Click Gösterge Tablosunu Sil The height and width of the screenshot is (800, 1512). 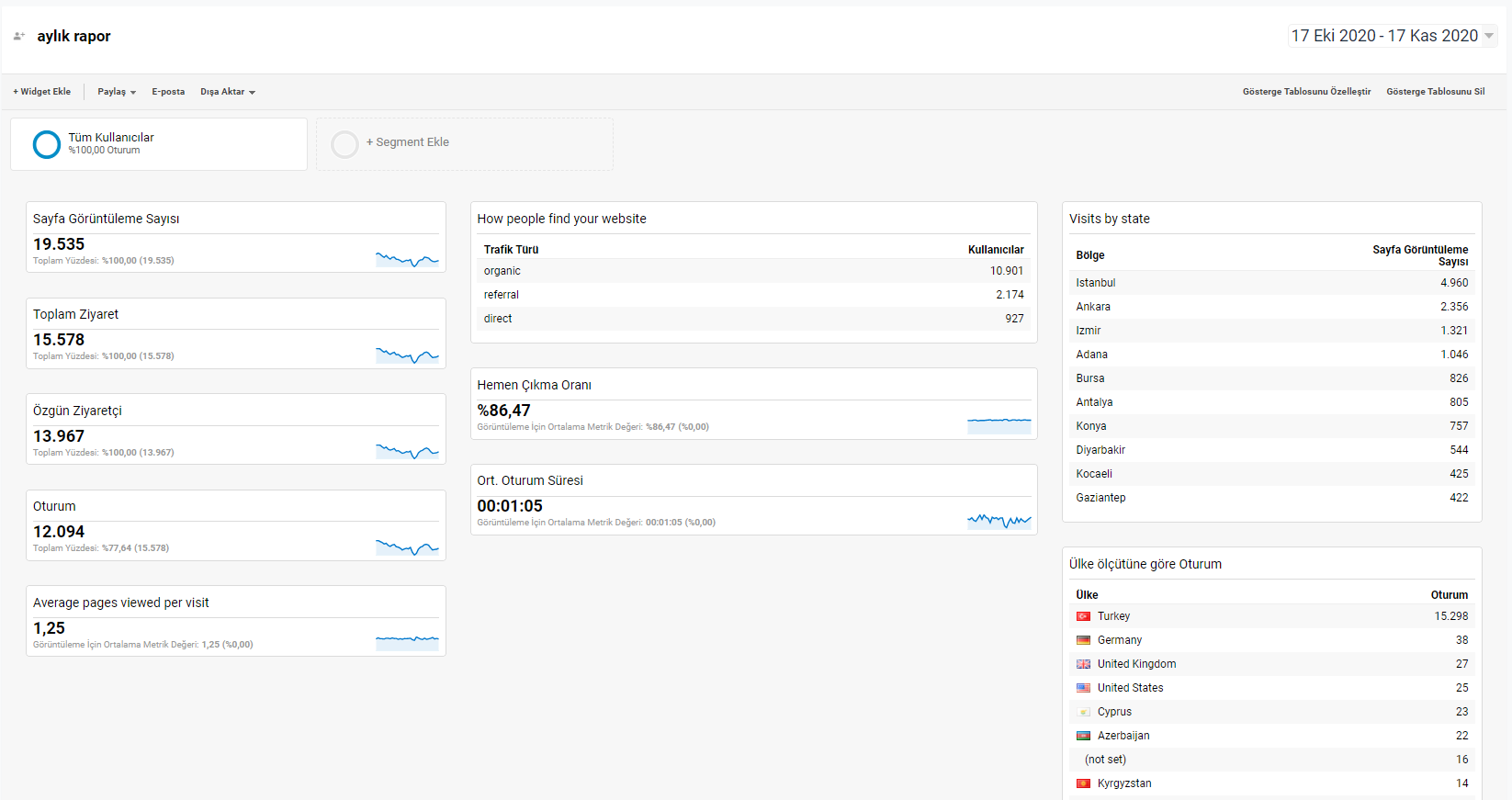(x=1435, y=92)
